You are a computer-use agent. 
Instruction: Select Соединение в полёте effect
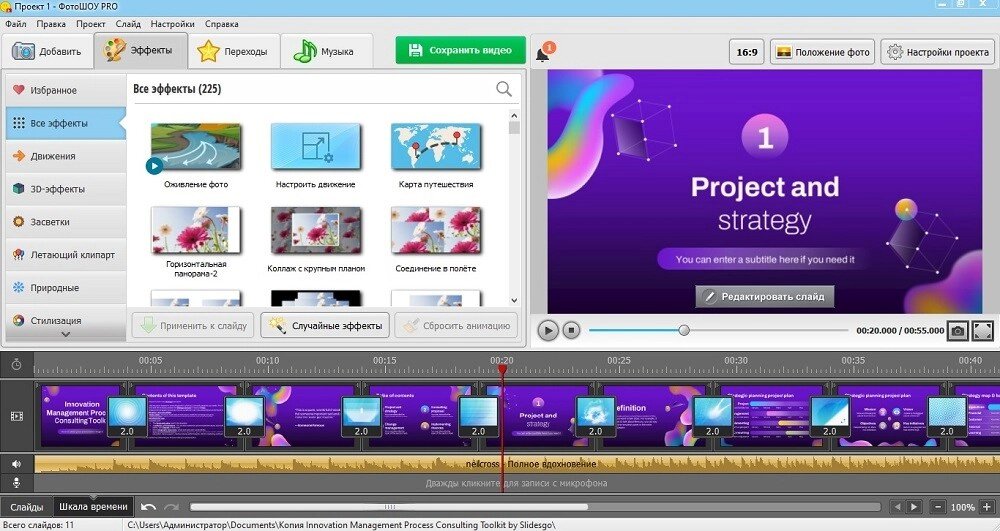pos(436,230)
